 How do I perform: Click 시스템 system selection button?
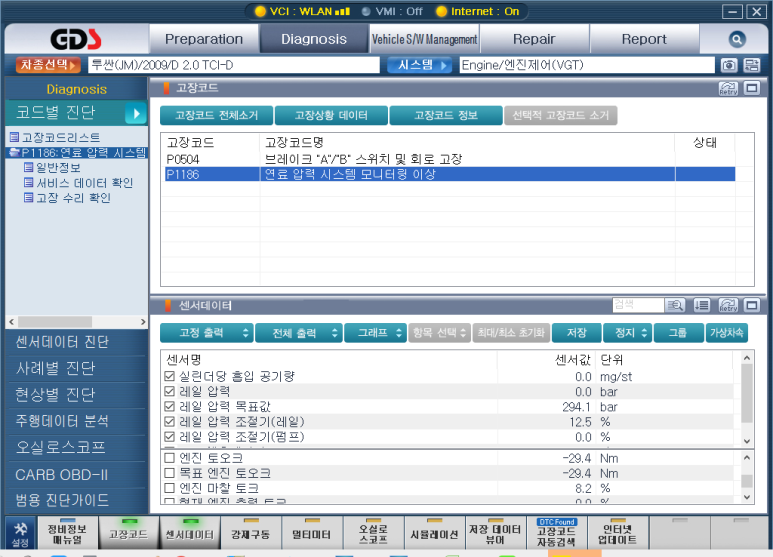(420, 65)
